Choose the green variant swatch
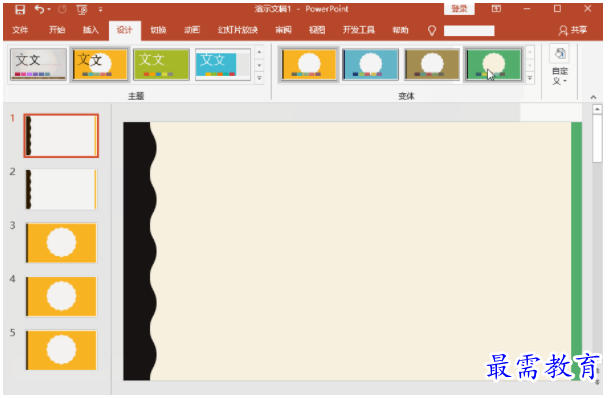This screenshot has height=398, width=608. (493, 64)
